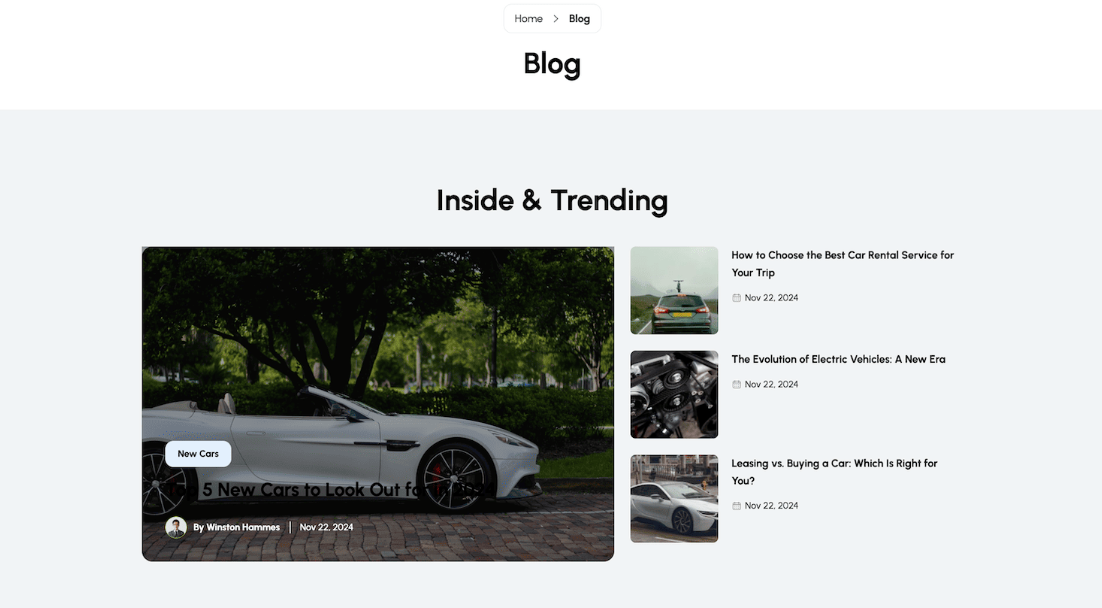This screenshot has height=608, width=1102.
Task: Click the Inside & Trending section heading
Action: [x=552, y=200]
